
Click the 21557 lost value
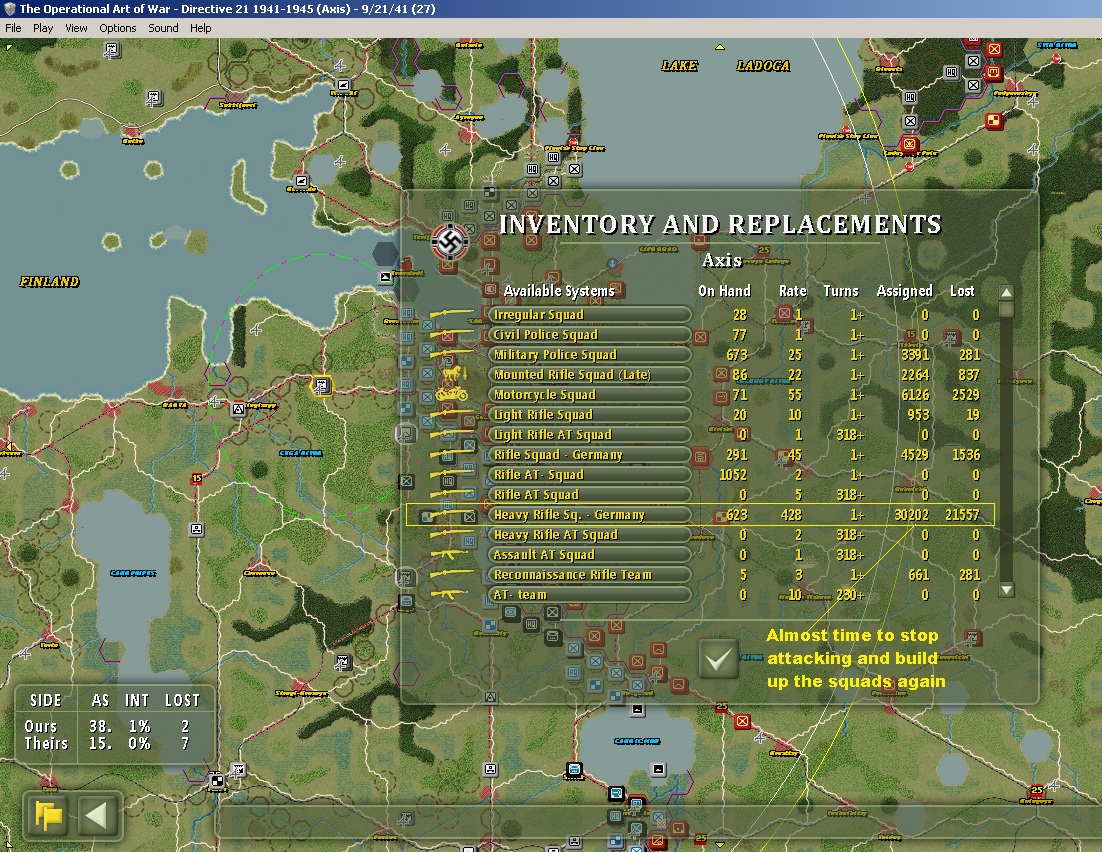[962, 515]
